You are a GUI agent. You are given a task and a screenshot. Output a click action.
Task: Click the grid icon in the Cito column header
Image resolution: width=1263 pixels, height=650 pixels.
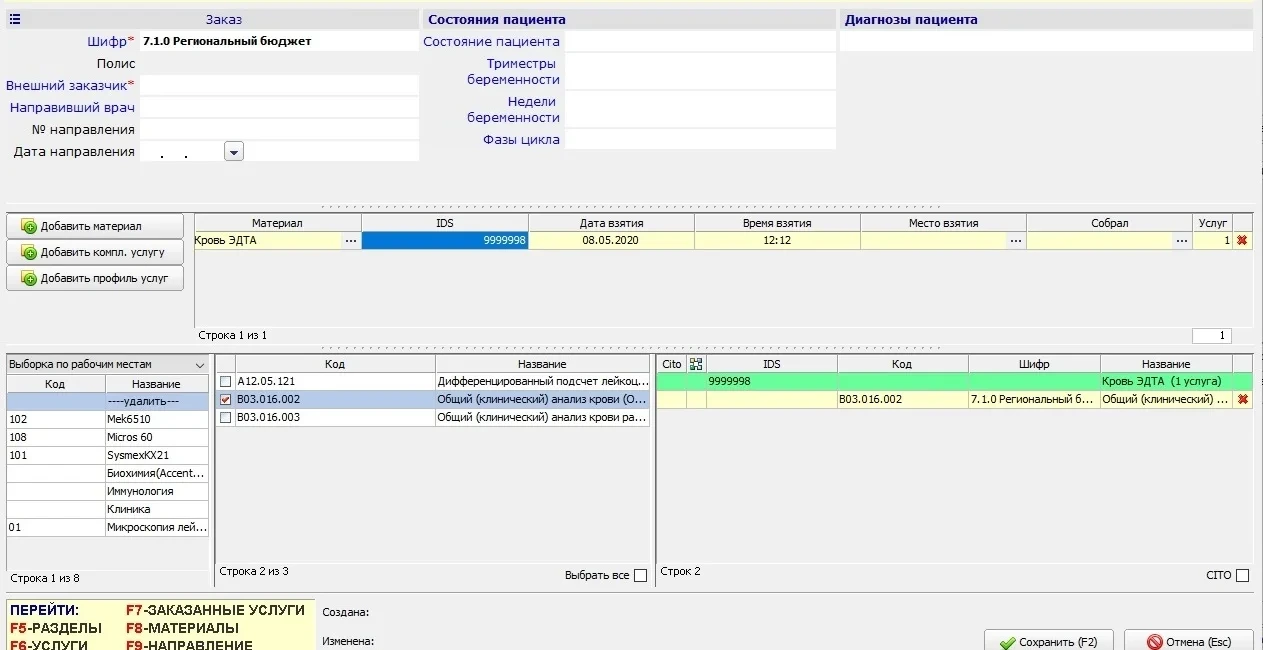697,364
